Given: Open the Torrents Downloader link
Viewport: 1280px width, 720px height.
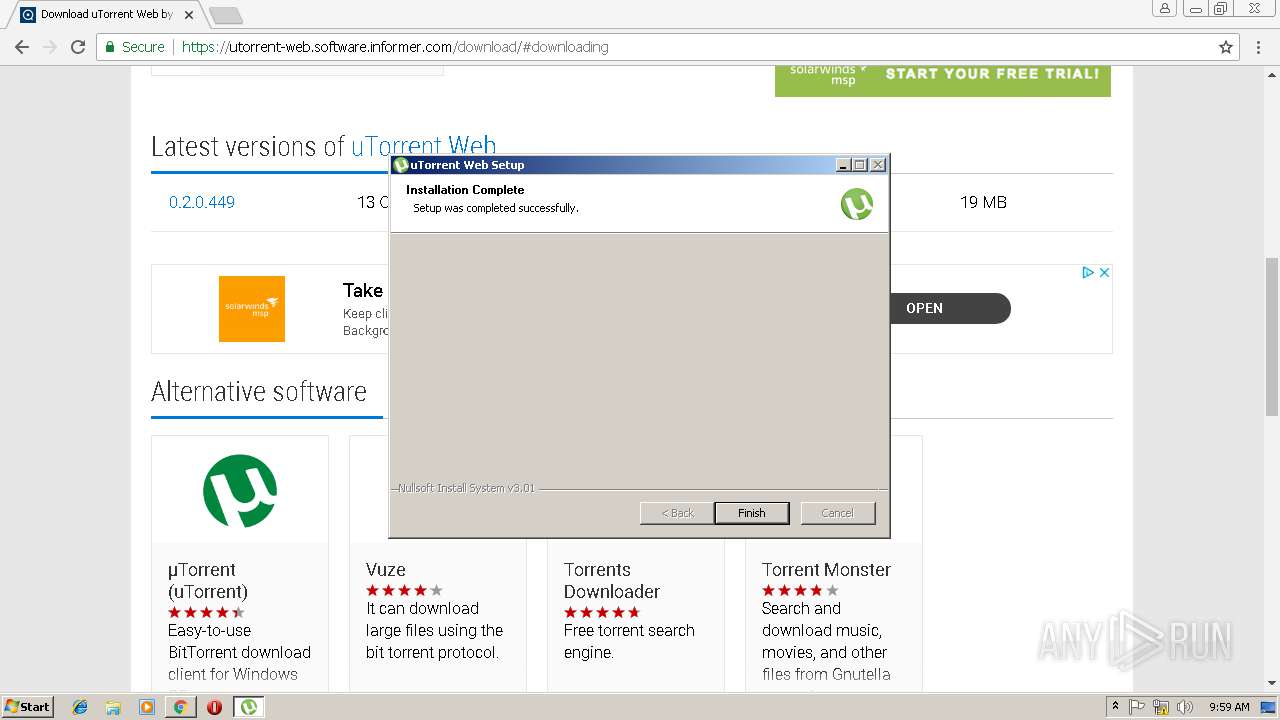Looking at the screenshot, I should coord(612,580).
